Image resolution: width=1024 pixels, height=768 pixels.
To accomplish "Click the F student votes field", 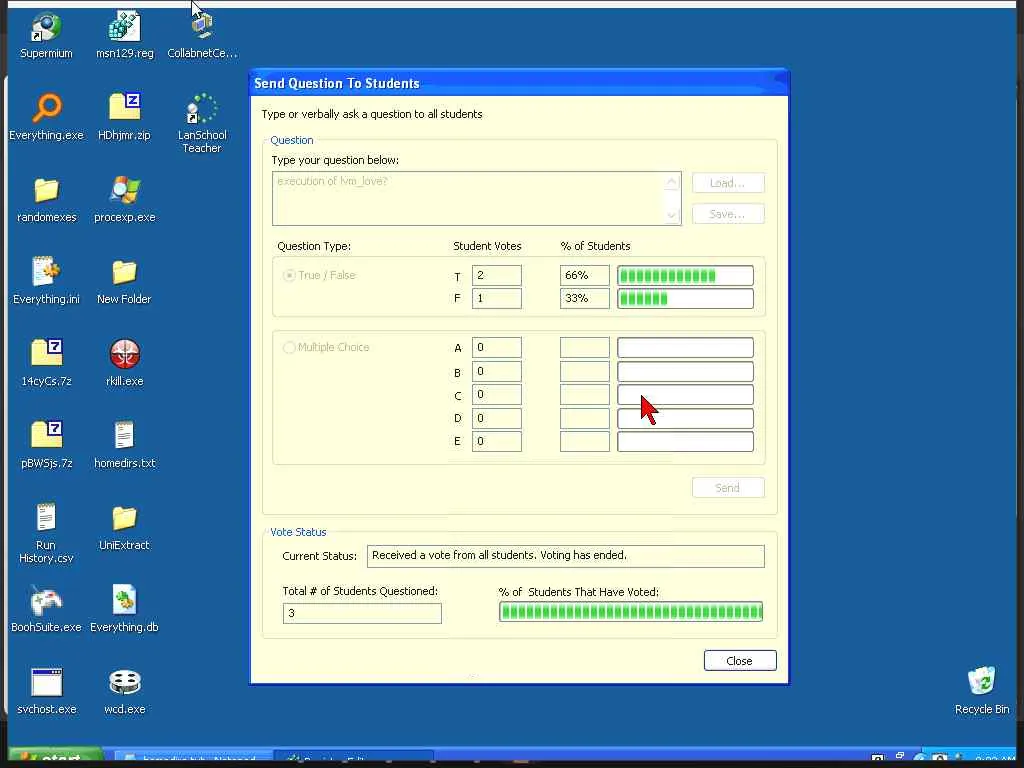I will (x=496, y=298).
